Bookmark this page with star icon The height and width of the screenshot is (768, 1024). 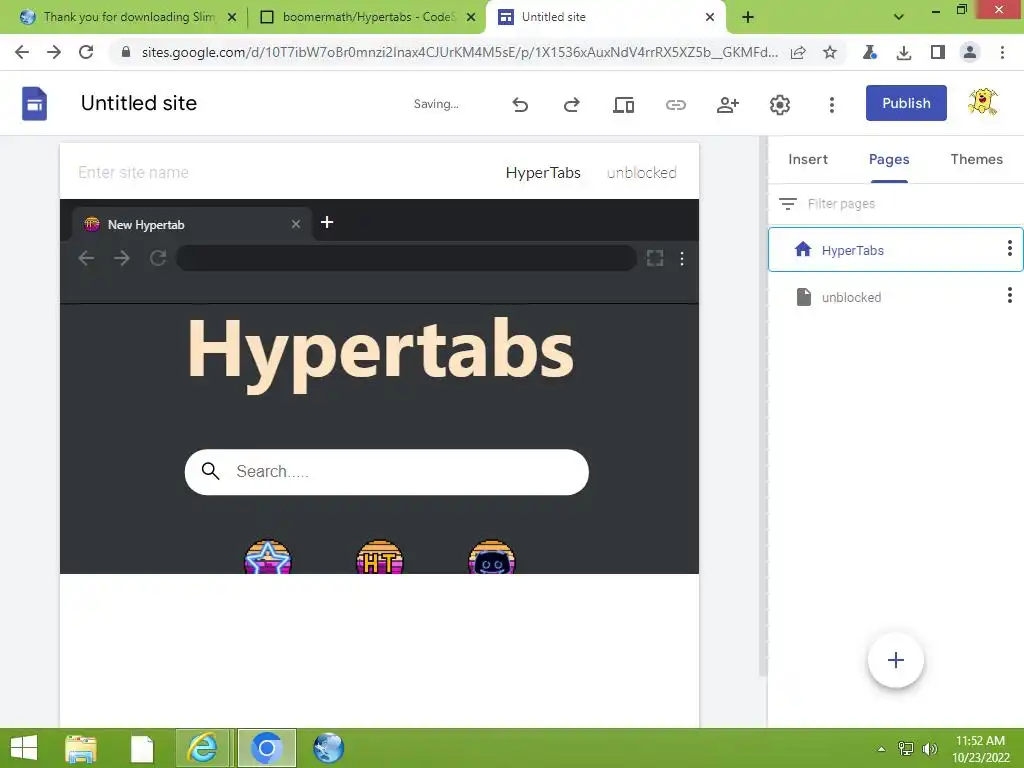point(829,52)
